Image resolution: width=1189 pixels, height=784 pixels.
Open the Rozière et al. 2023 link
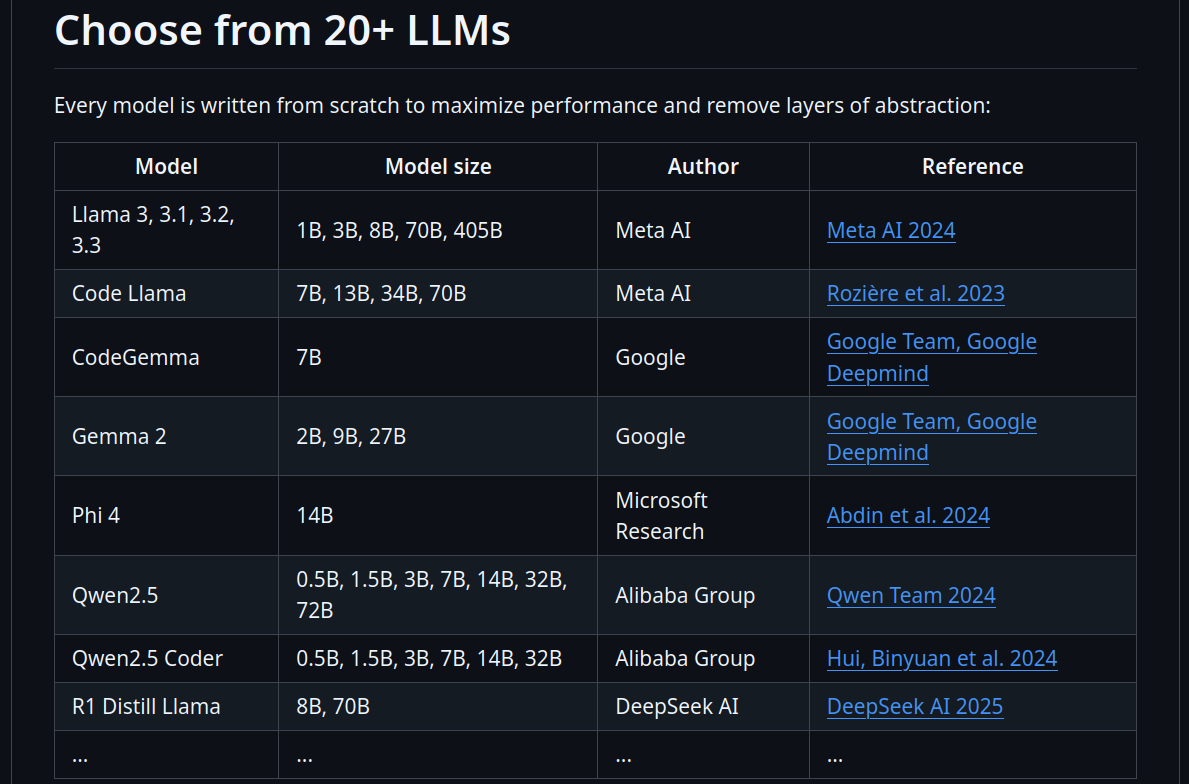pyautogui.click(x=915, y=293)
